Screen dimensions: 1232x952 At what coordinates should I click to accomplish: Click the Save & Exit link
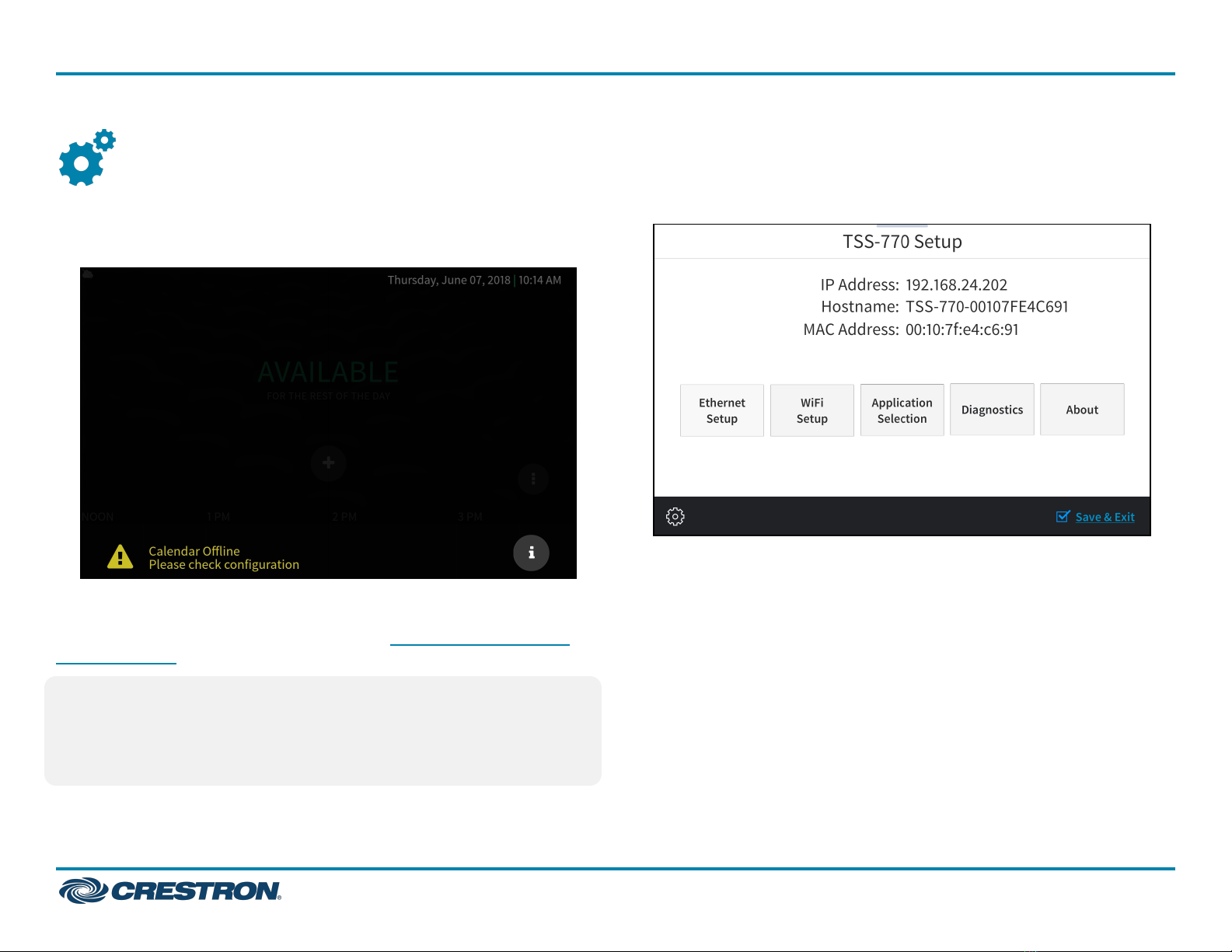pyautogui.click(x=1105, y=517)
